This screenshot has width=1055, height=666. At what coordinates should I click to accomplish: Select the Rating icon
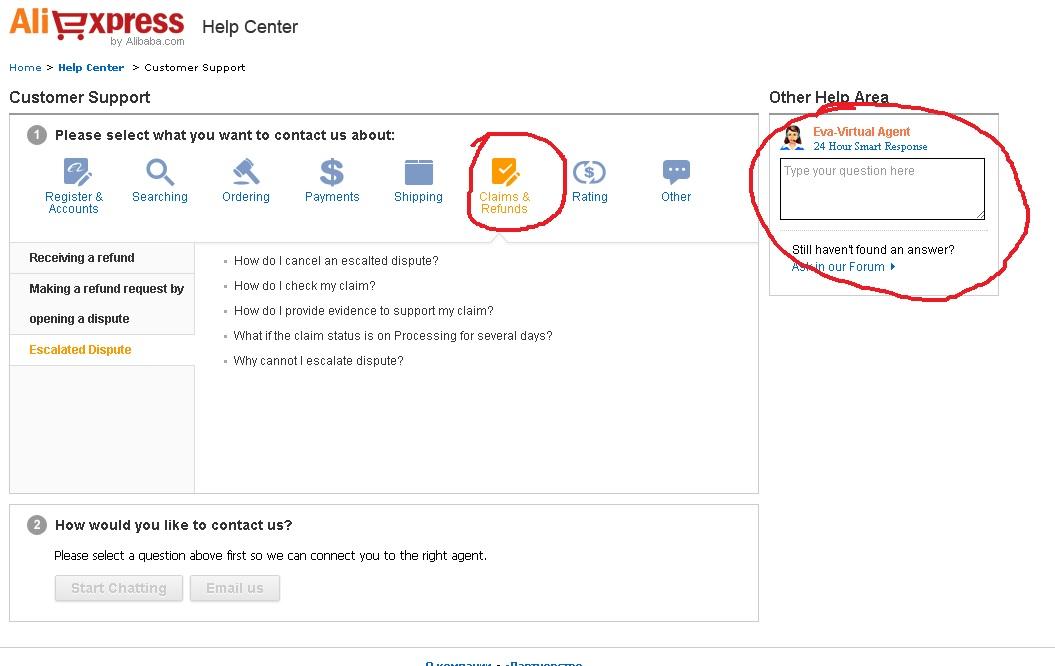tap(589, 172)
